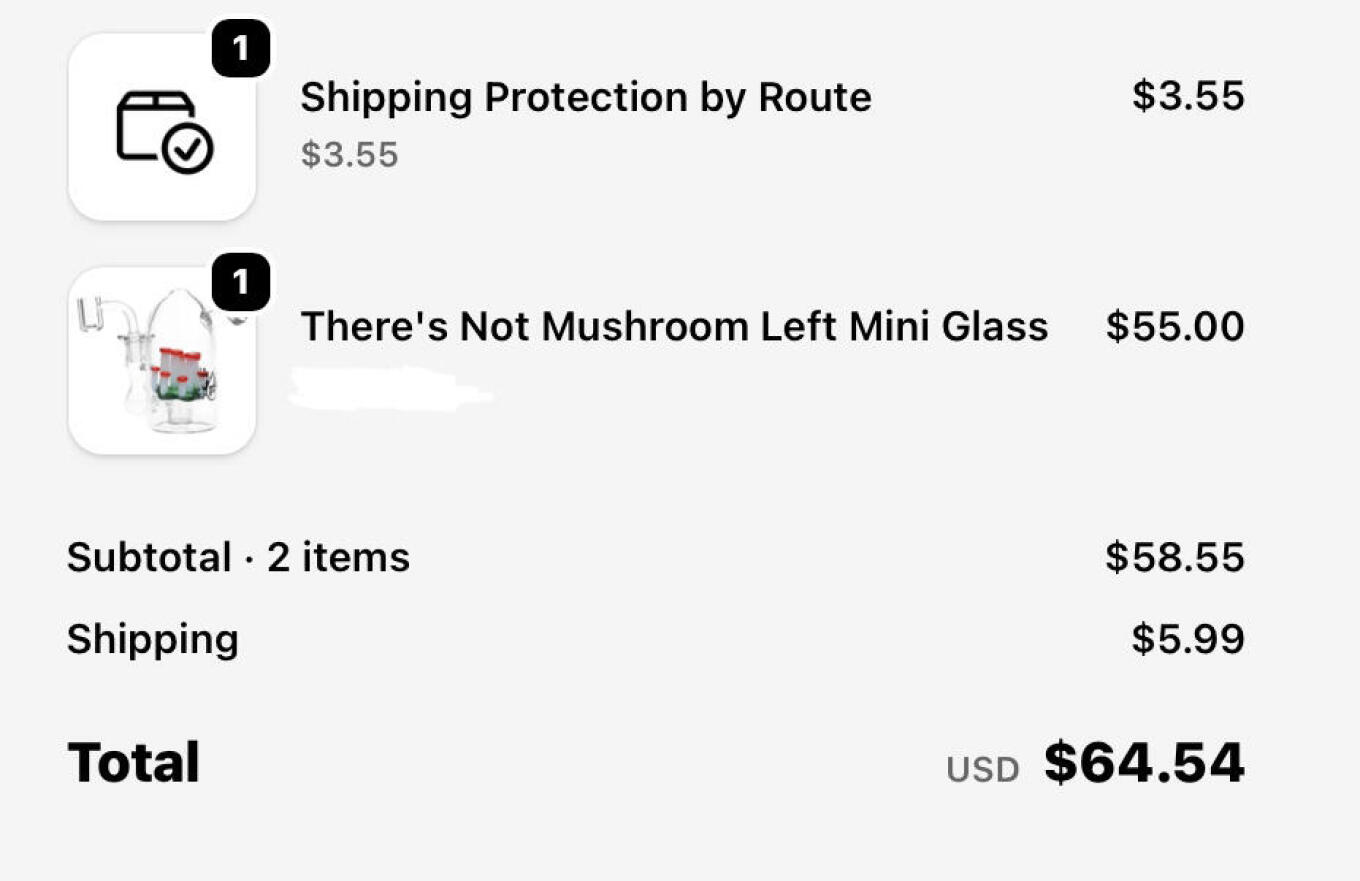Click the blurred variant text under Mini Glass
Viewport: 1360px width, 881px height.
click(x=390, y=390)
